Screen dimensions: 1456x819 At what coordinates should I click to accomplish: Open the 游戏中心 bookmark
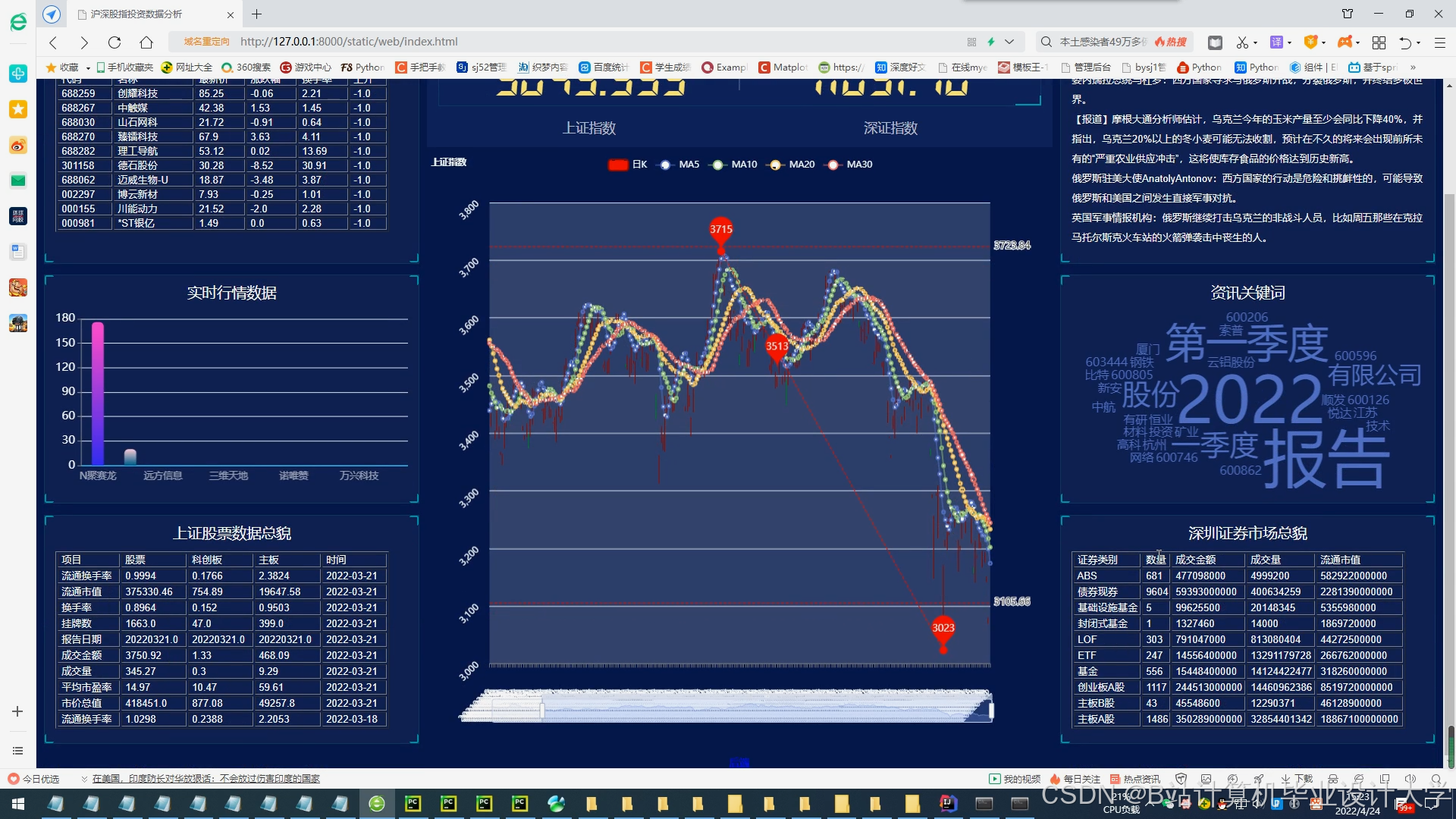[x=306, y=67]
